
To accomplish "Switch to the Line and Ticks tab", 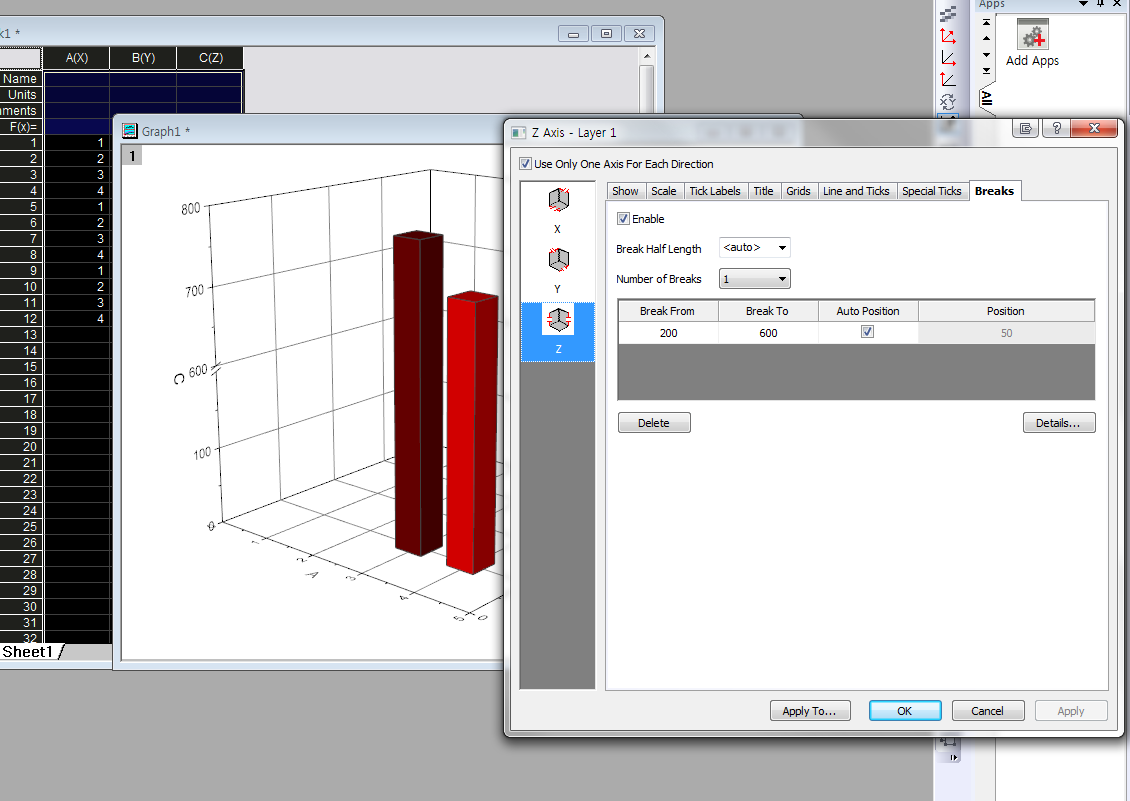I will click(x=856, y=191).
